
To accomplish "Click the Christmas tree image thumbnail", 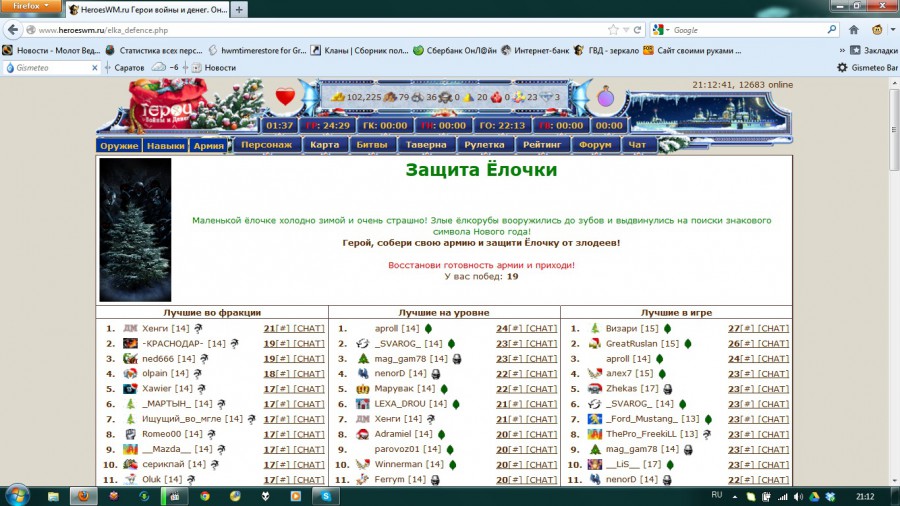I will click(x=135, y=230).
